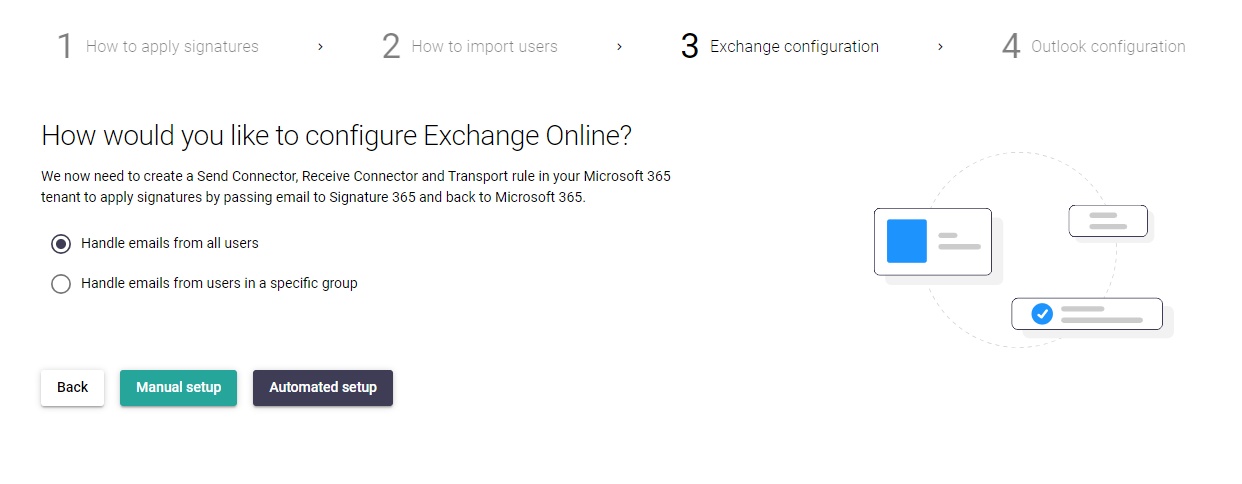Click the 'How would you like to configure' heading
This screenshot has width=1242, height=484.
(x=337, y=137)
